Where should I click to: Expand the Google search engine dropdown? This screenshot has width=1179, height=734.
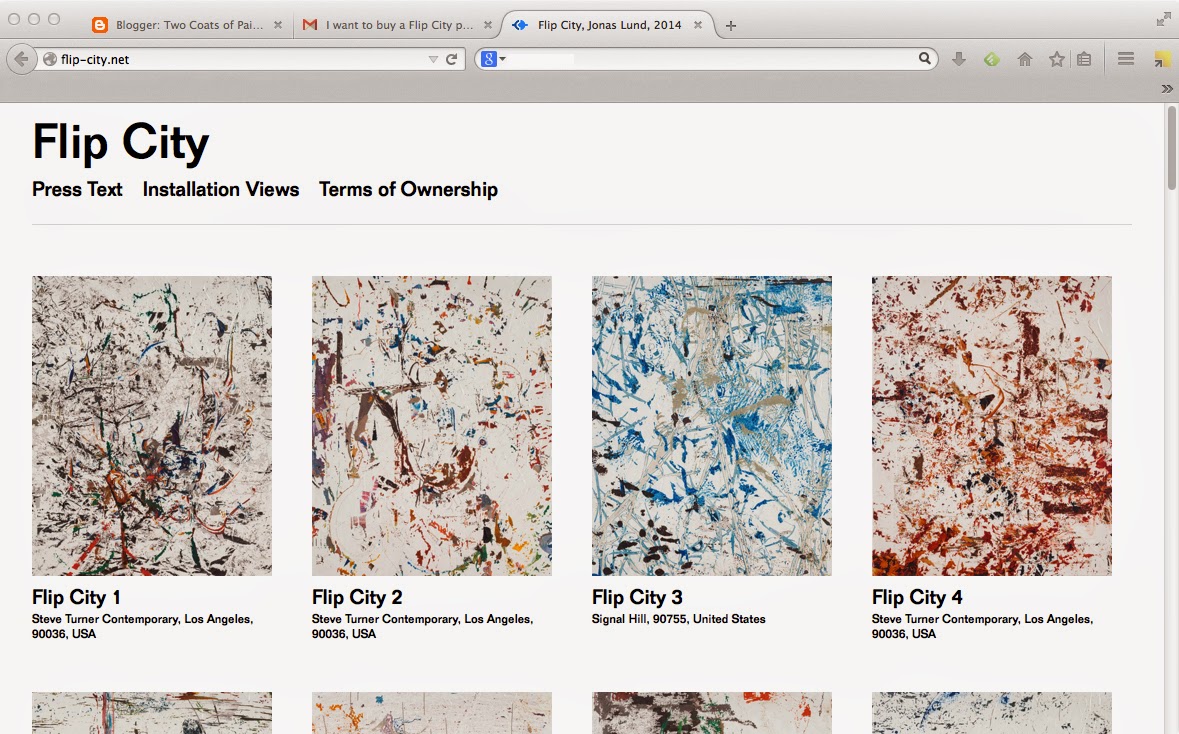492,60
